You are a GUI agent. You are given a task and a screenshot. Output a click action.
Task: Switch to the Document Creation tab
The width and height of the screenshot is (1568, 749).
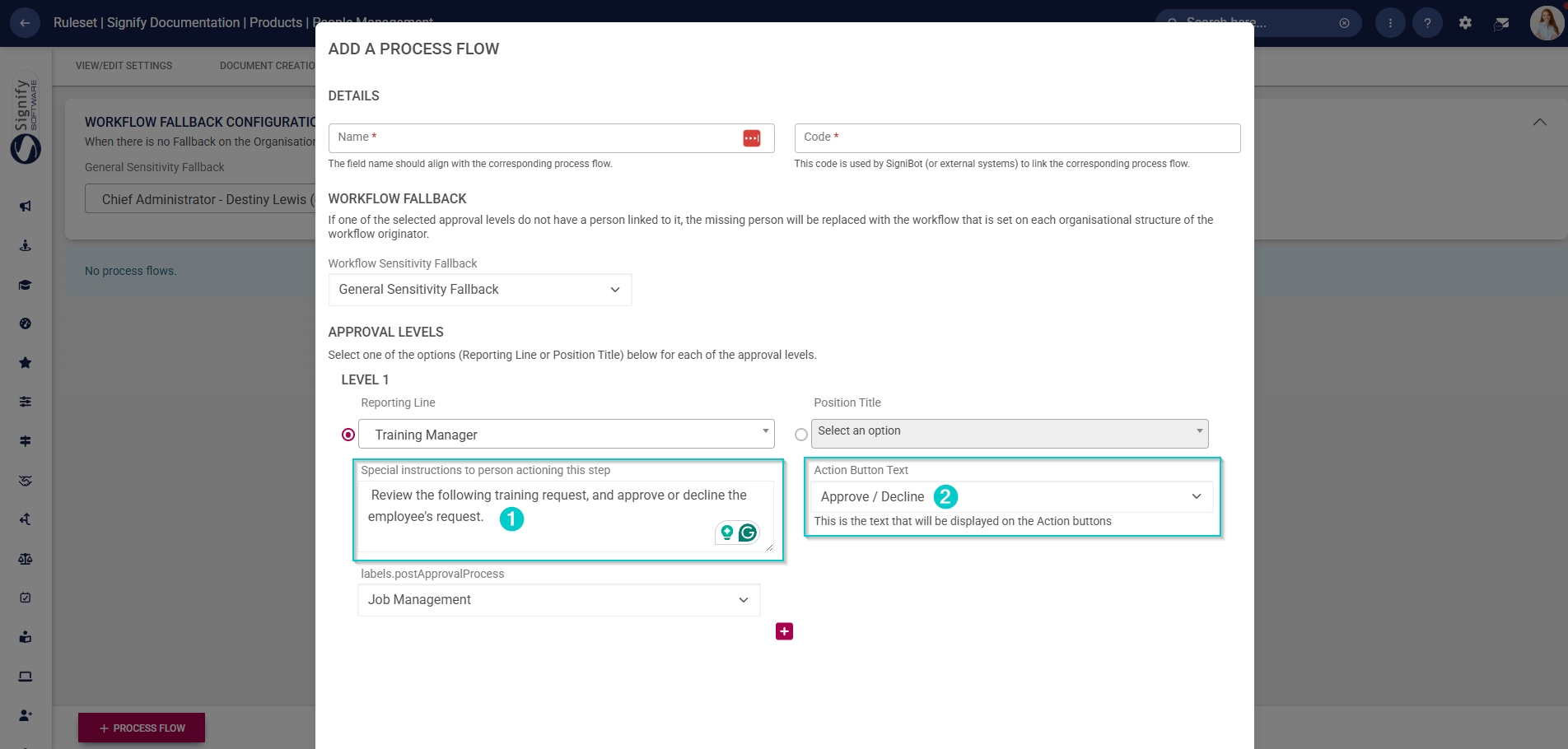click(x=268, y=66)
